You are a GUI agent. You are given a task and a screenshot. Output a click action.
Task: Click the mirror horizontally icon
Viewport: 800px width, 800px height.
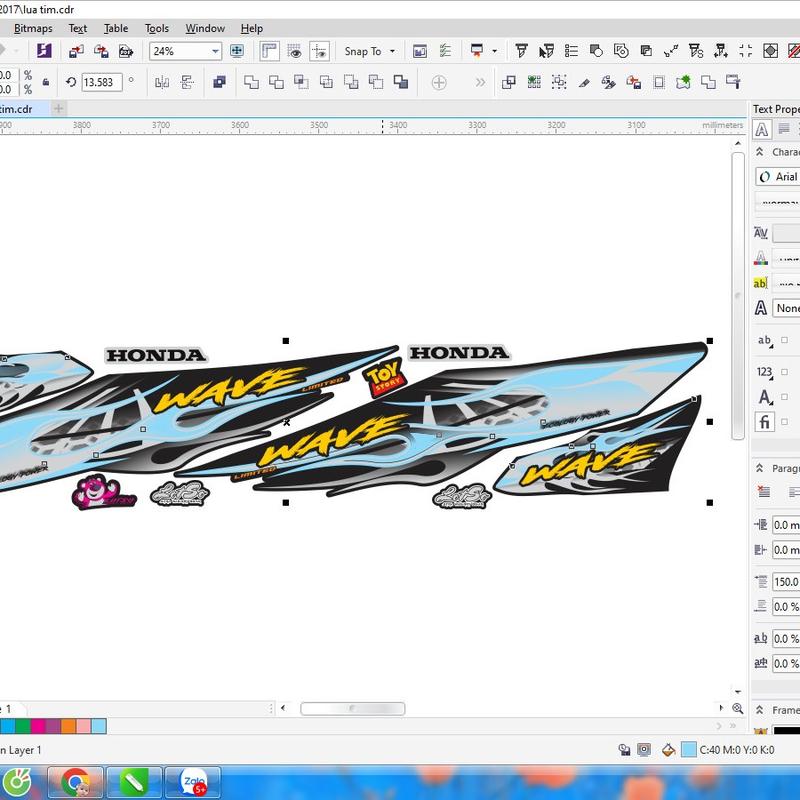[162, 82]
